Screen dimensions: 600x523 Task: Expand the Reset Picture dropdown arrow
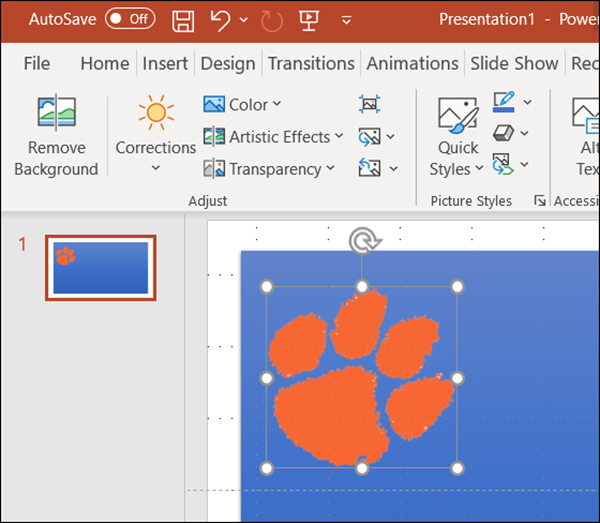coord(393,168)
